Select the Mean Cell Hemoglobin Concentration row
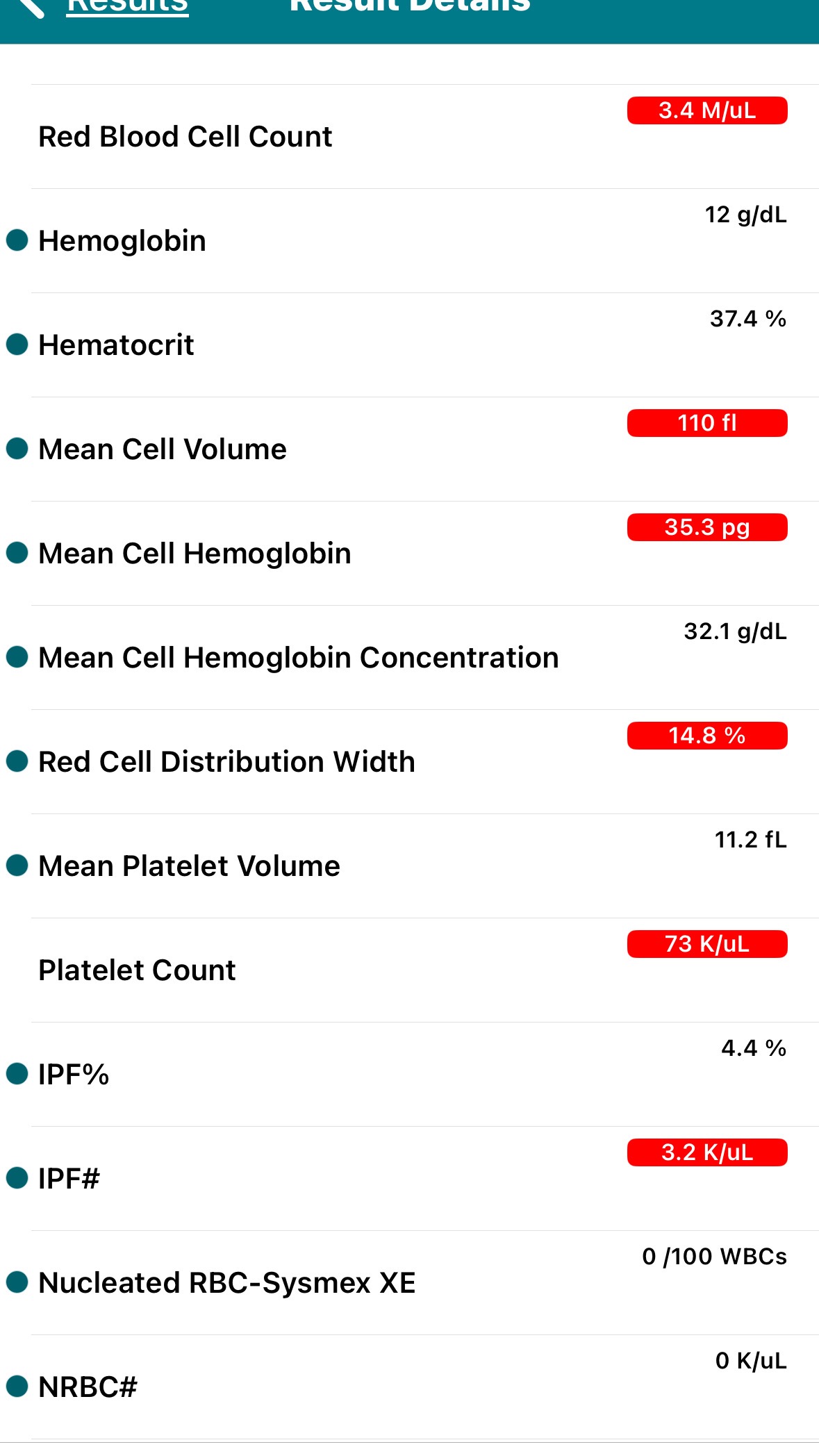This screenshot has width=819, height=1456. 298,658
